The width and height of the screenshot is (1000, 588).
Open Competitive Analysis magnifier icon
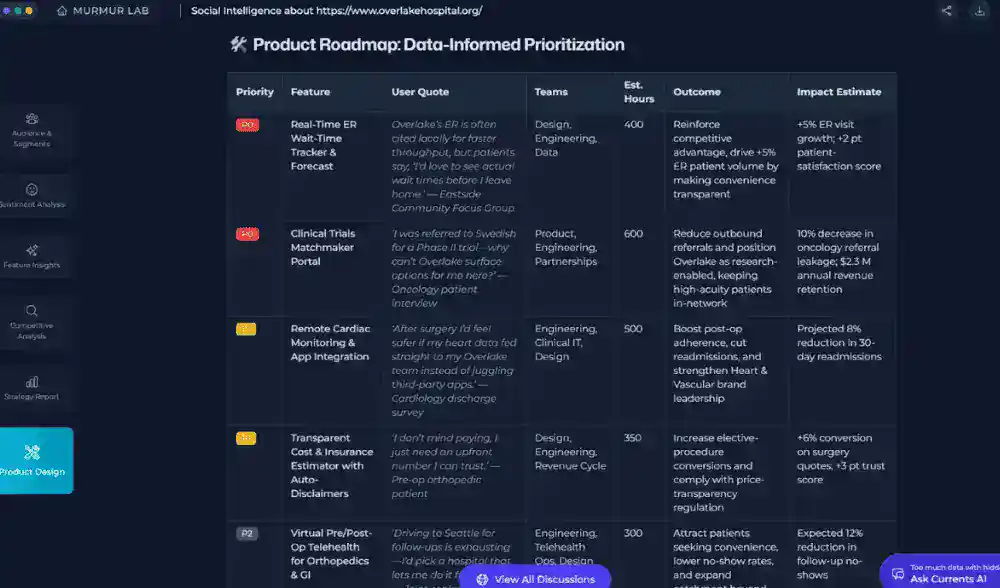32,311
